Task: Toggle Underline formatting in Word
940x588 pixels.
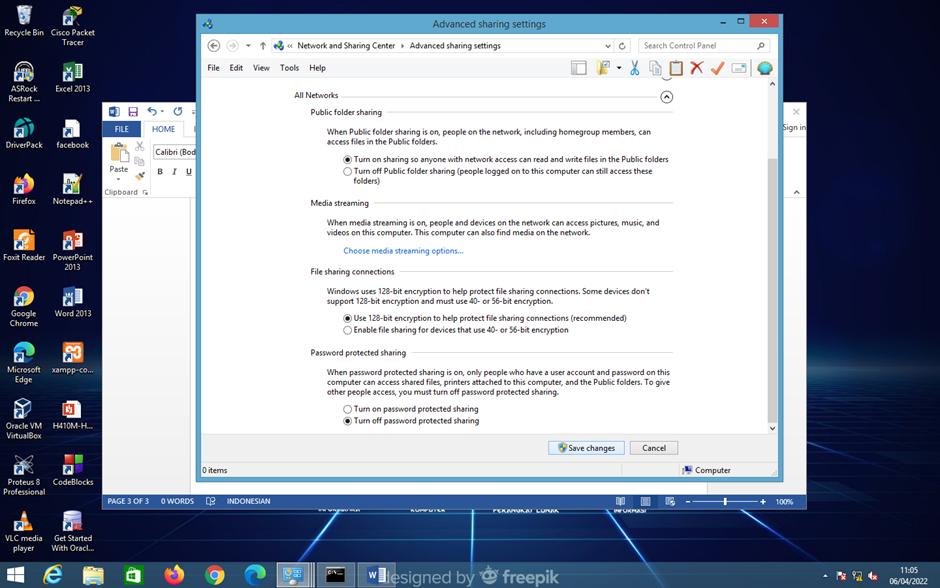Action: coord(189,171)
